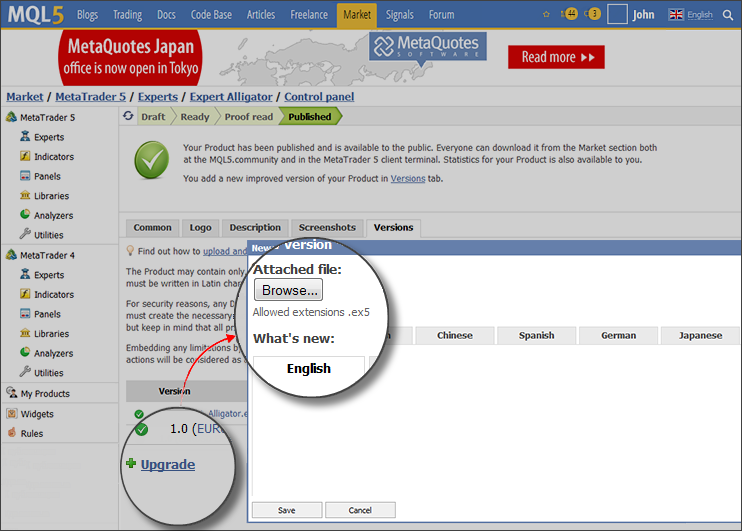The image size is (742, 531).
Task: Click Save in New version dialog
Action: [x=287, y=510]
